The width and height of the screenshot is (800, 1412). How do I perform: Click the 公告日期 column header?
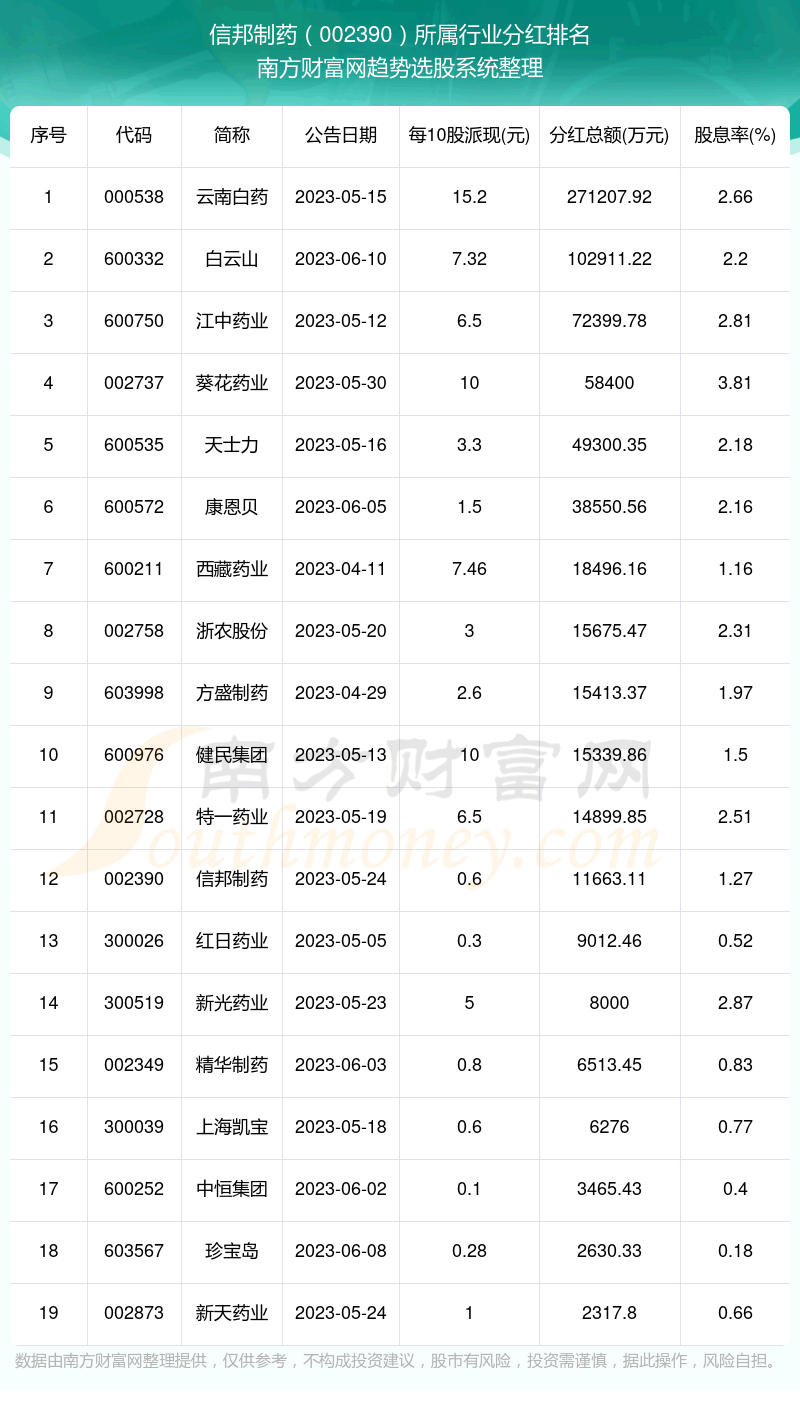click(x=341, y=135)
